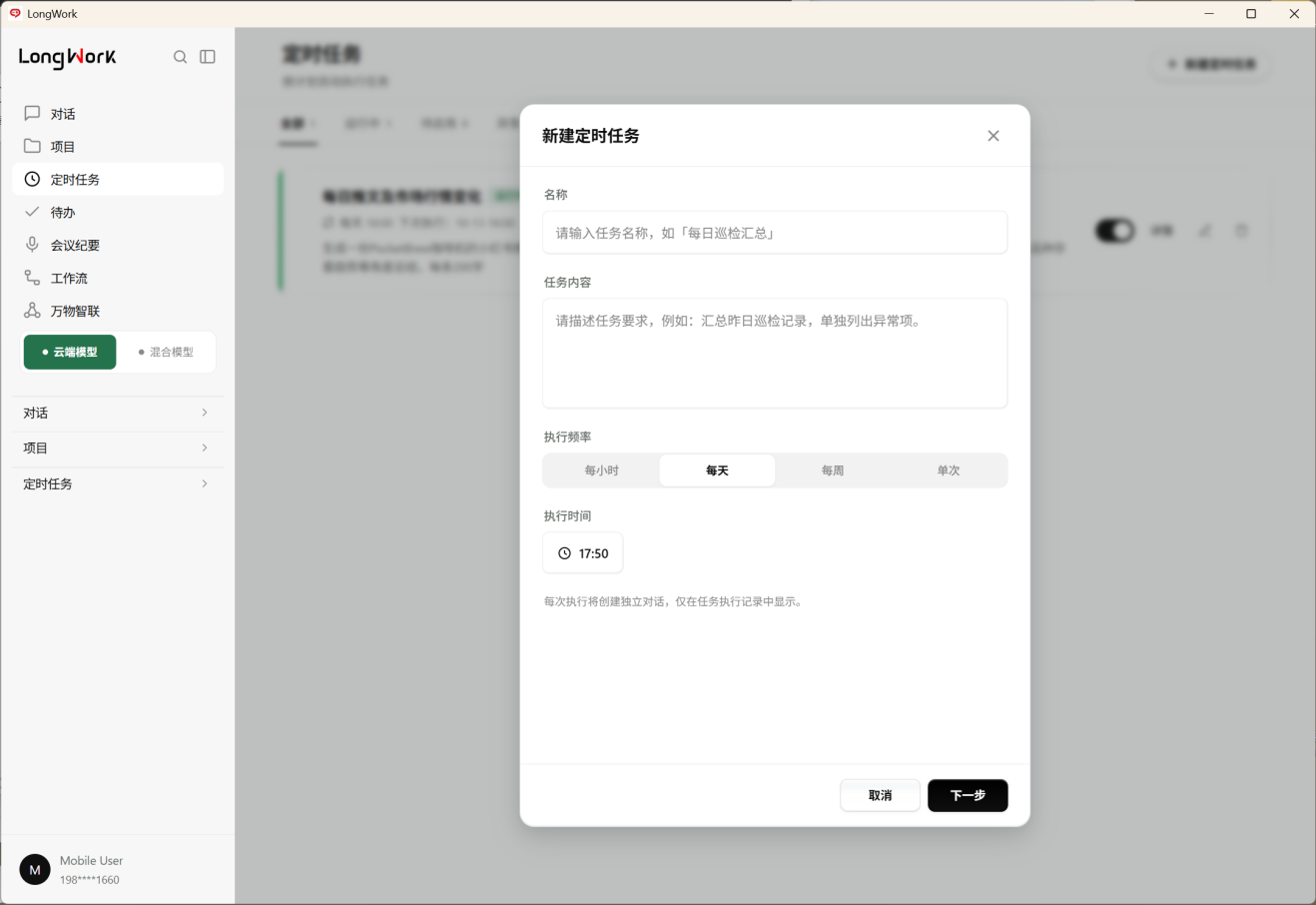The height and width of the screenshot is (905, 1316).
Task: Select 每周 execution frequency
Action: click(833, 470)
